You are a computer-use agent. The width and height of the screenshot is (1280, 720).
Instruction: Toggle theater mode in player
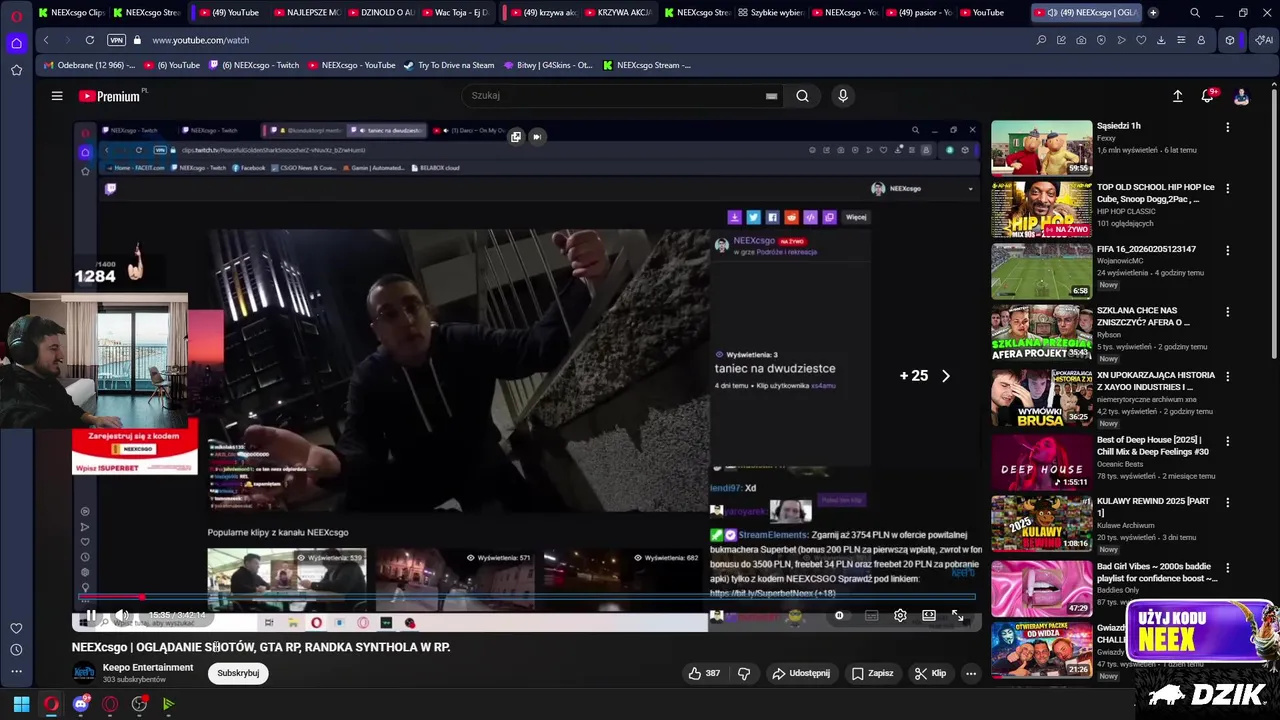(x=929, y=616)
